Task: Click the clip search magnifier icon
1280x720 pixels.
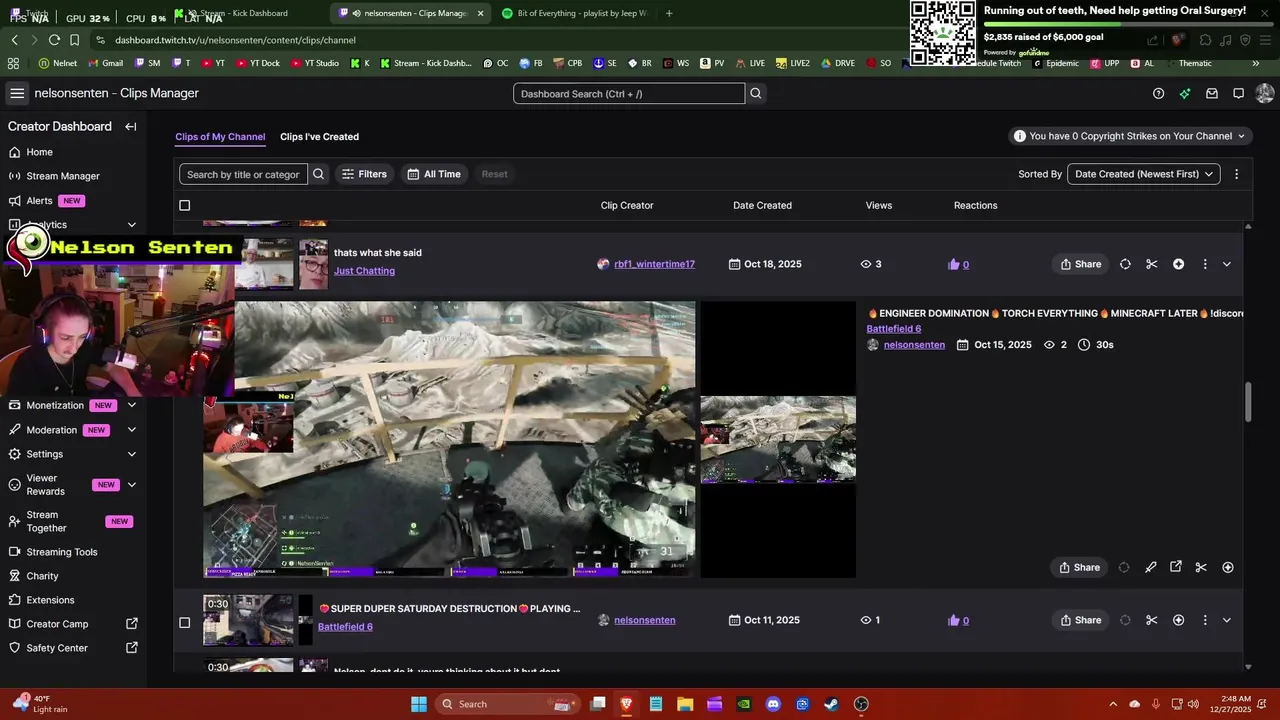Action: pos(318,174)
